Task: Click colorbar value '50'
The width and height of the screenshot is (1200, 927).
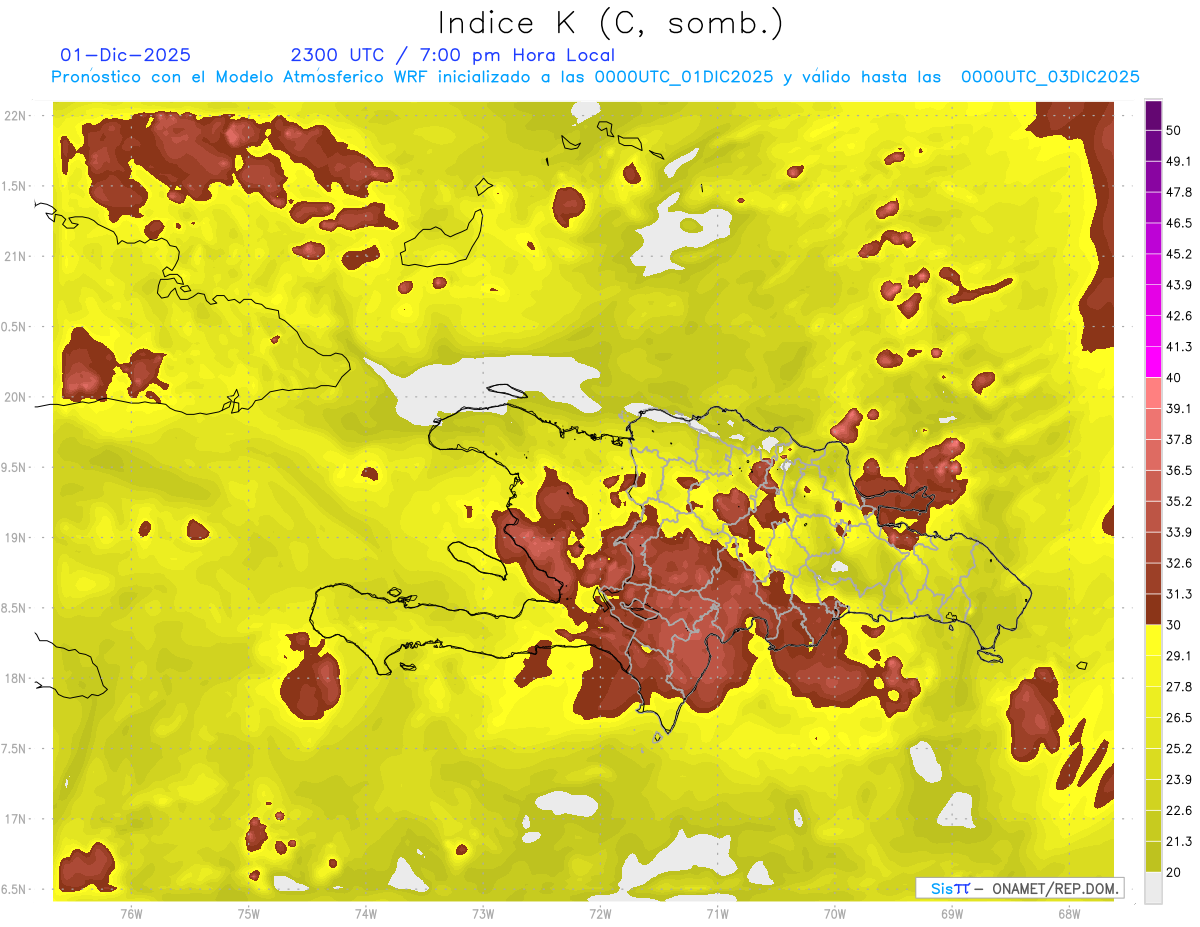Action: point(1174,131)
